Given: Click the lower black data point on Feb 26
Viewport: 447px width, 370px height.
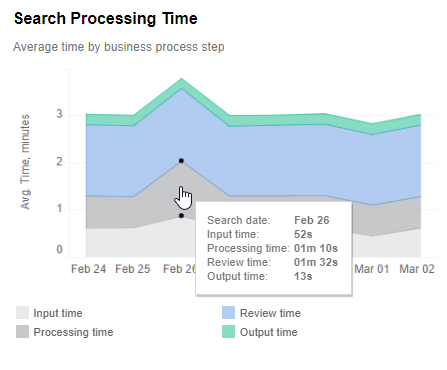Looking at the screenshot, I should coord(181,216).
